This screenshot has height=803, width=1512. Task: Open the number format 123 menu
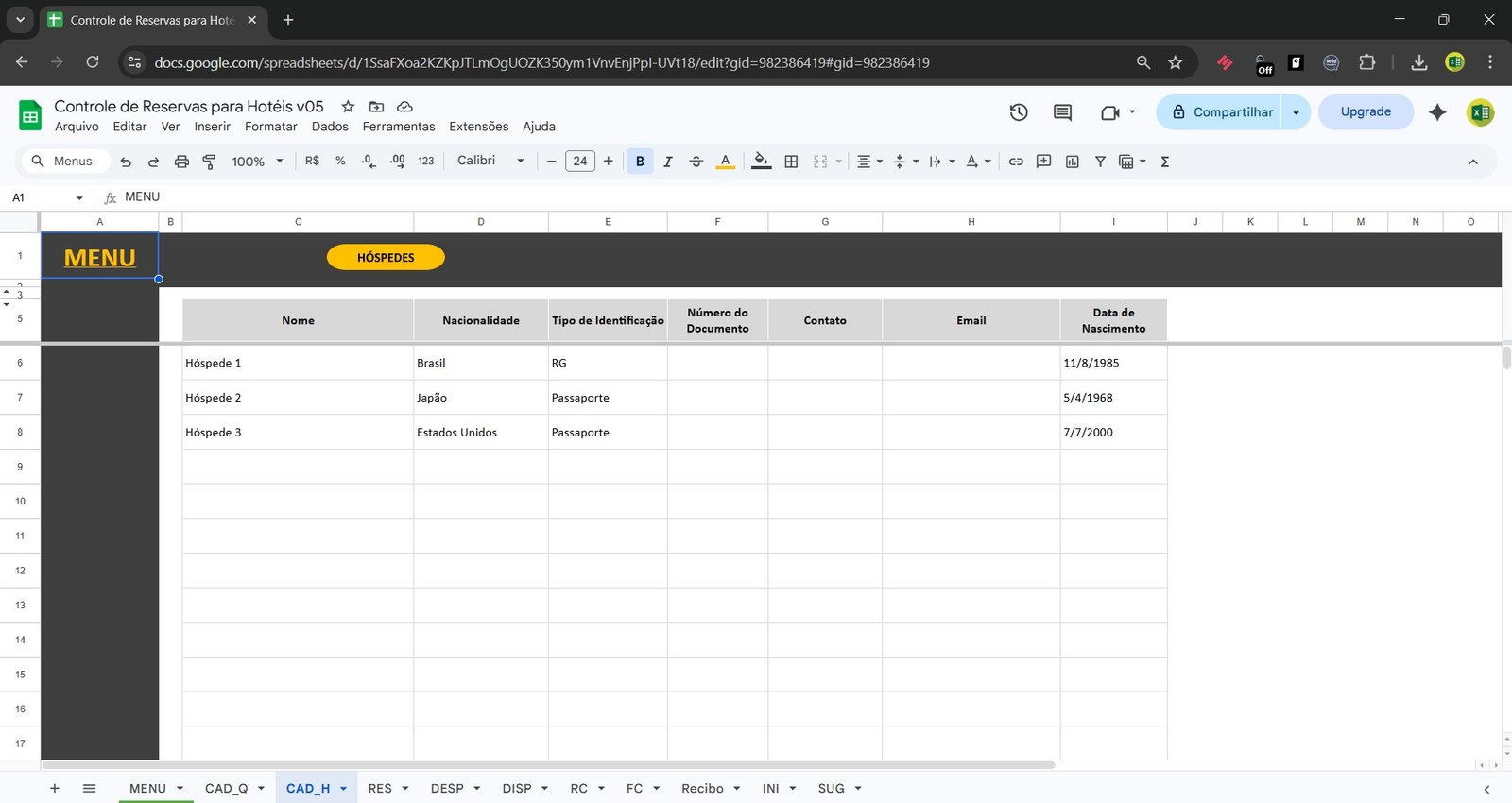(426, 162)
